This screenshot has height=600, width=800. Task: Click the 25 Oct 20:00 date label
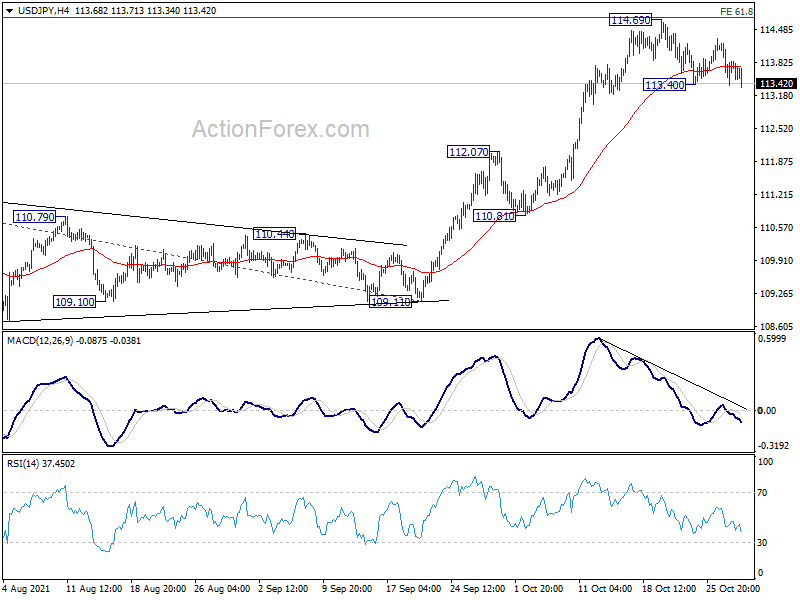(x=733, y=589)
